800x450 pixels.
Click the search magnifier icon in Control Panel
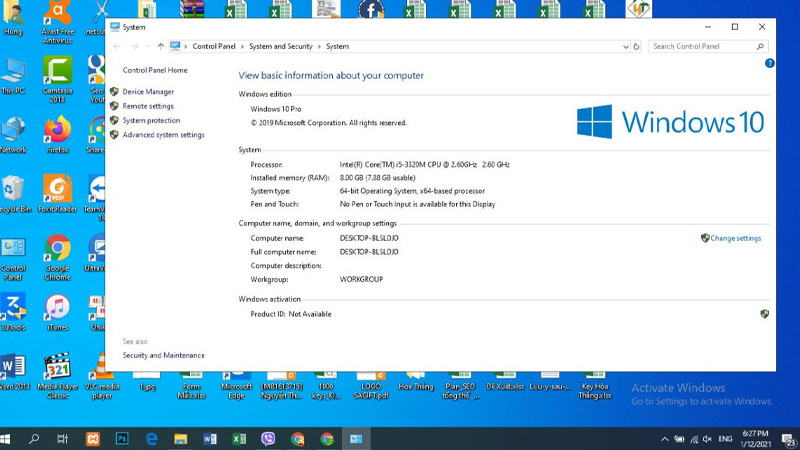click(x=760, y=46)
